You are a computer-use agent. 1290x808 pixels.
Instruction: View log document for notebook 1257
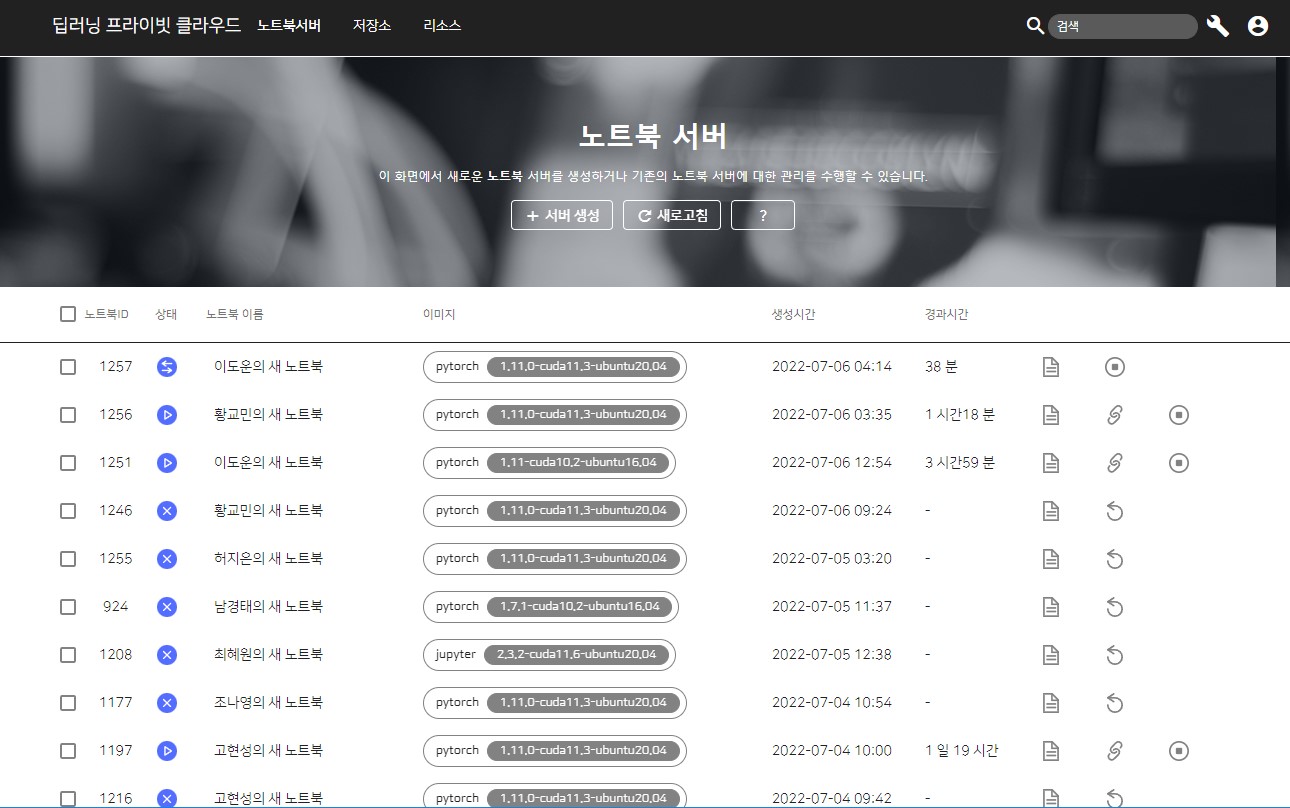point(1051,367)
